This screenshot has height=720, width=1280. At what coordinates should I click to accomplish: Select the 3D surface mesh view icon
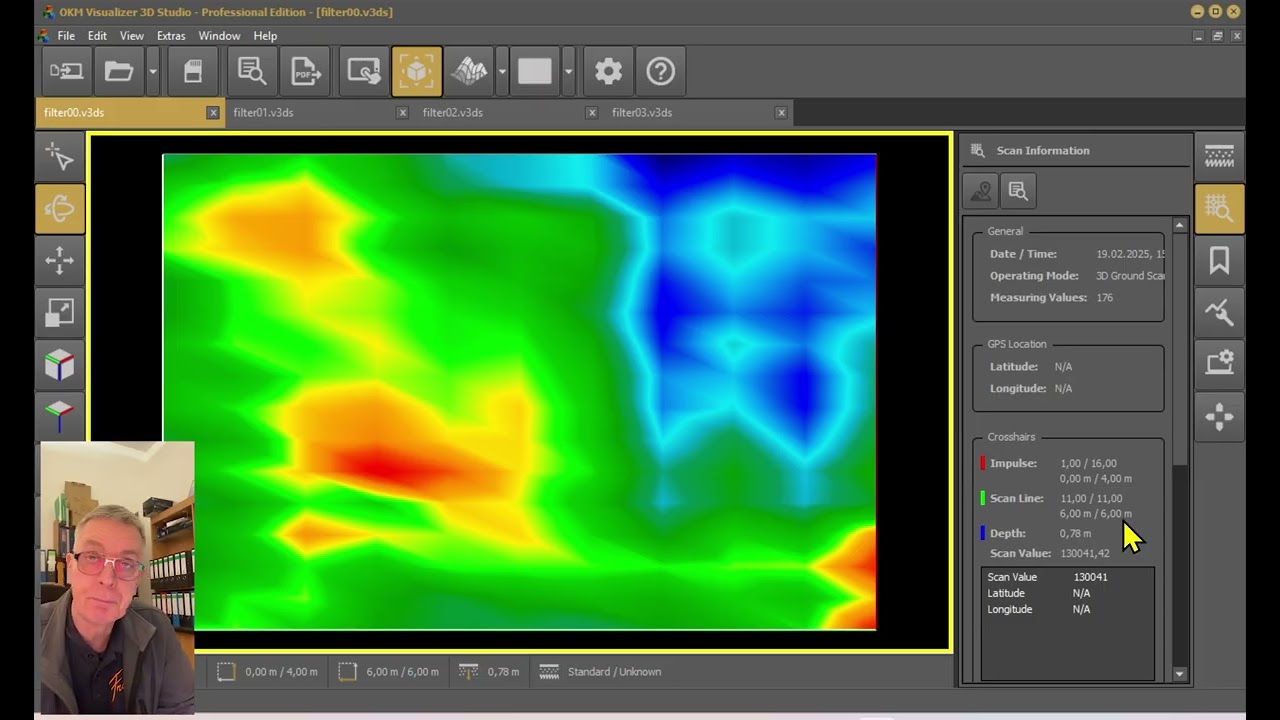tap(470, 71)
